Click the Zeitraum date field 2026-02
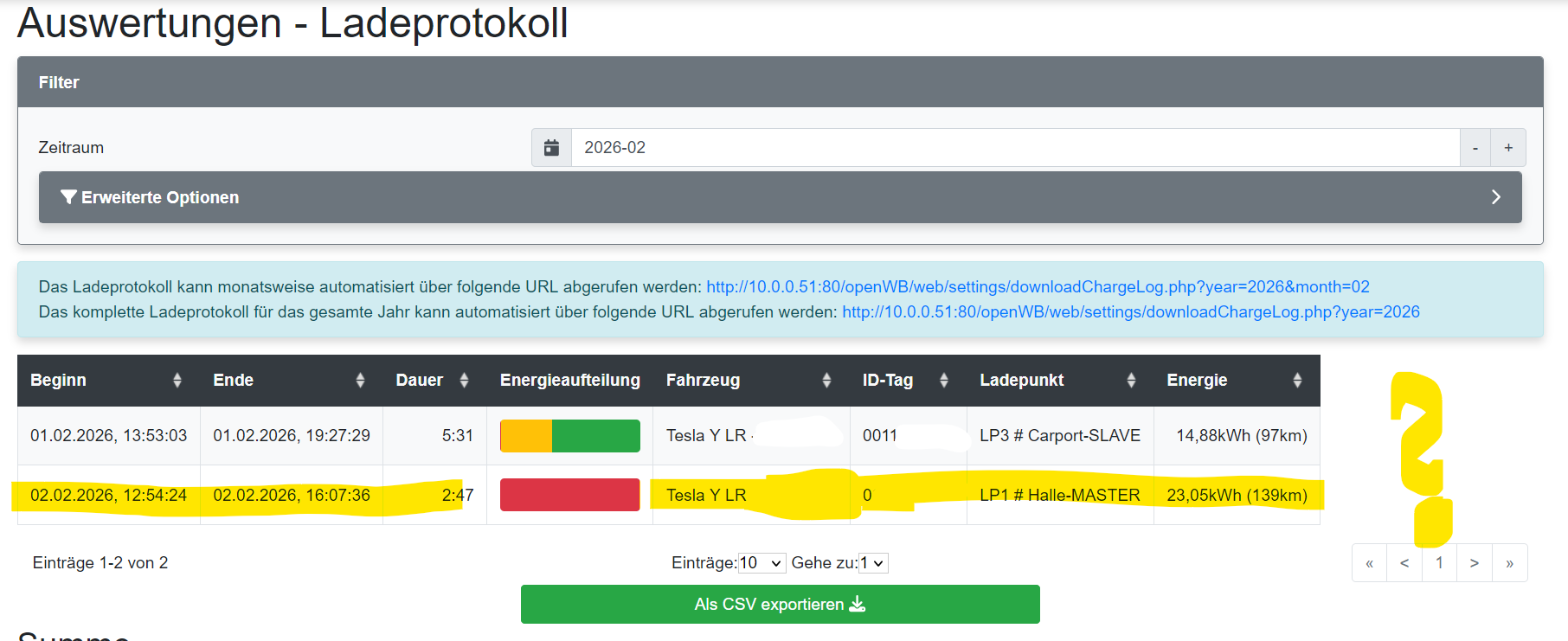Image resolution: width=1568 pixels, height=641 pixels. click(1014, 148)
